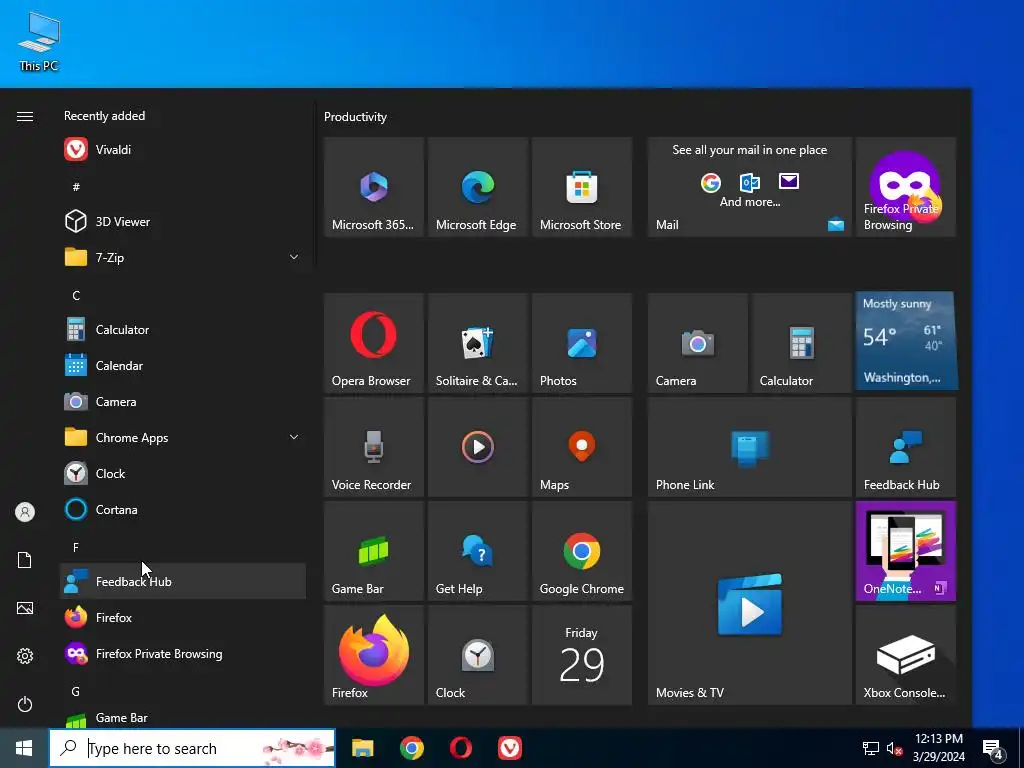Open the user account icon
The height and width of the screenshot is (768, 1024).
(25, 512)
